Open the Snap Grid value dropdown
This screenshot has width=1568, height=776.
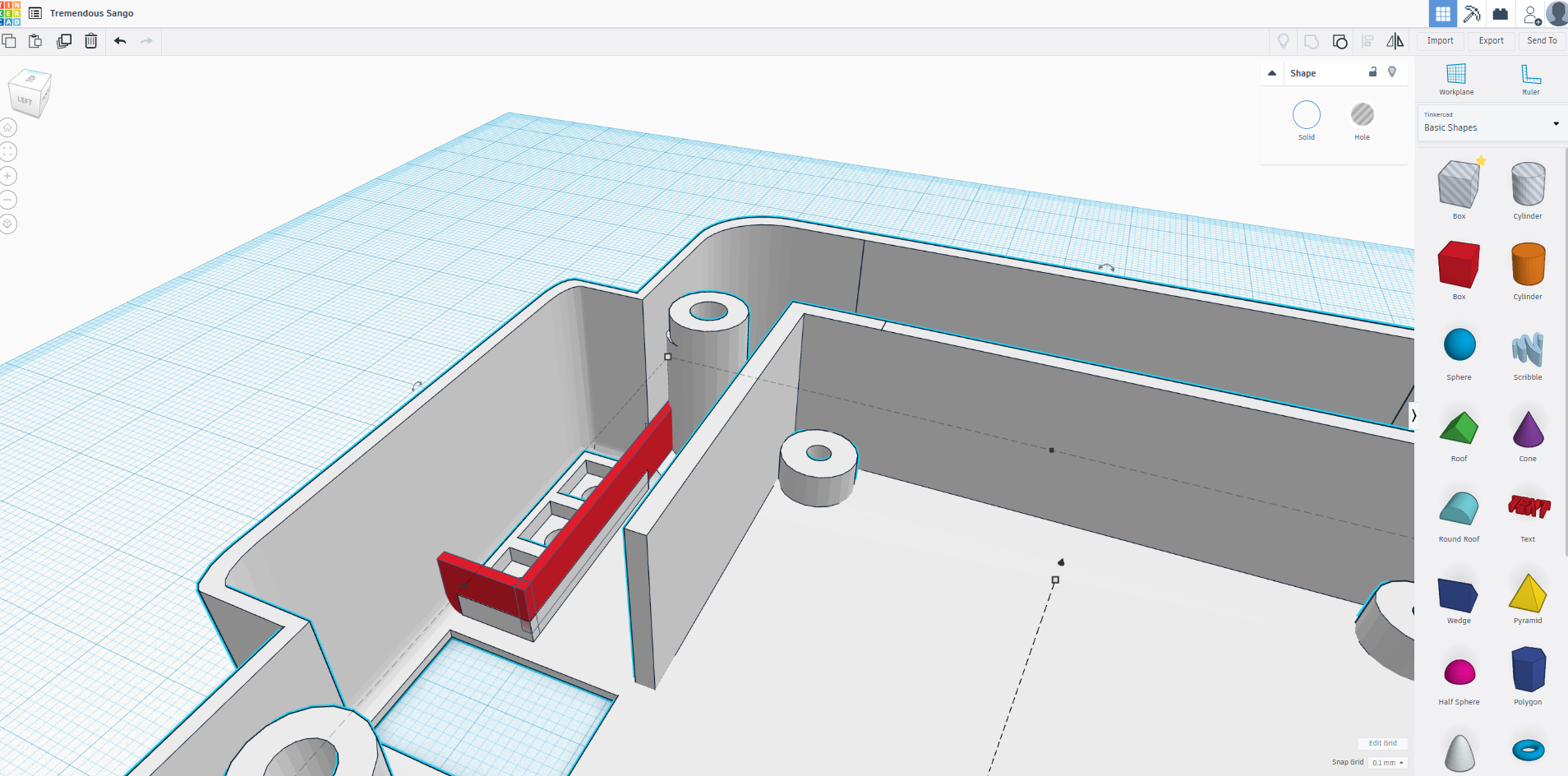point(1387,762)
